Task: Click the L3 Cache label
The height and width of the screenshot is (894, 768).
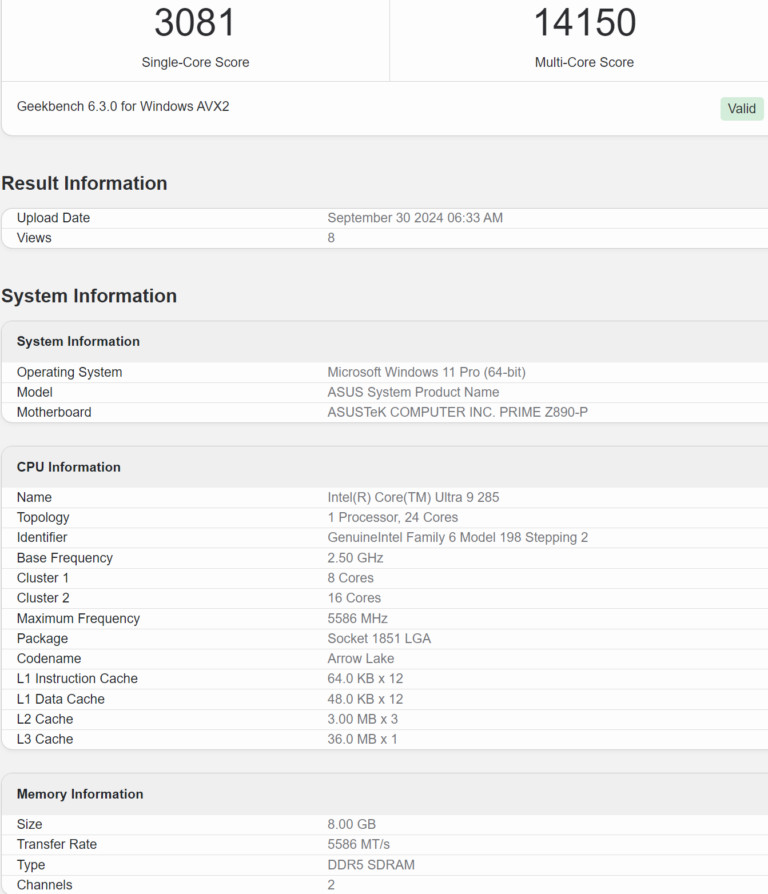Action: 45,739
